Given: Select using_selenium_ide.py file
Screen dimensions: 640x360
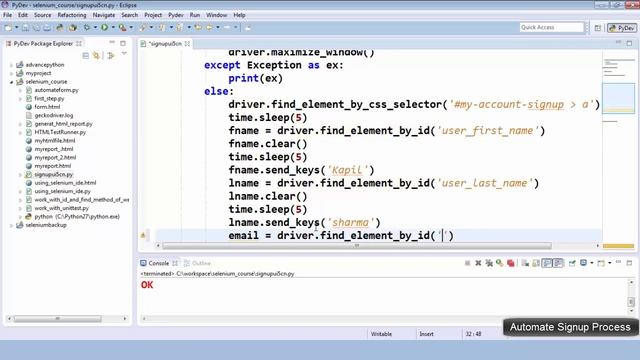Looking at the screenshot, I should tap(62, 191).
